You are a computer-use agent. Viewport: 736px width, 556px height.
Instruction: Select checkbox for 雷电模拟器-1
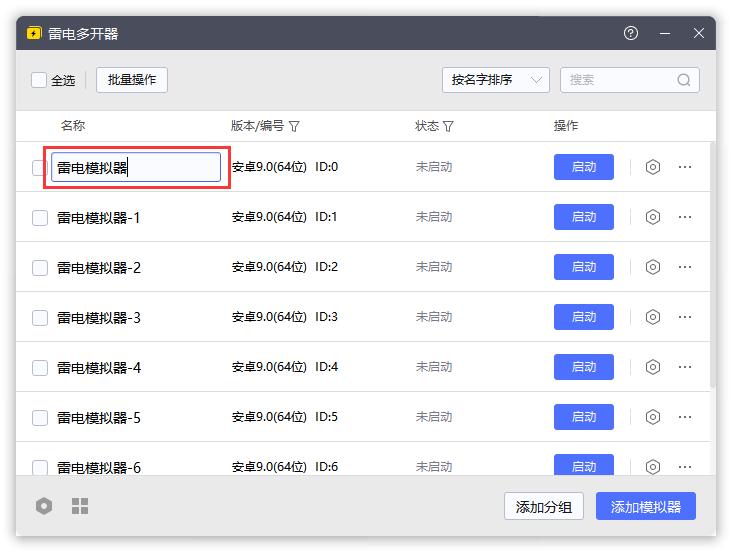tap(40, 218)
